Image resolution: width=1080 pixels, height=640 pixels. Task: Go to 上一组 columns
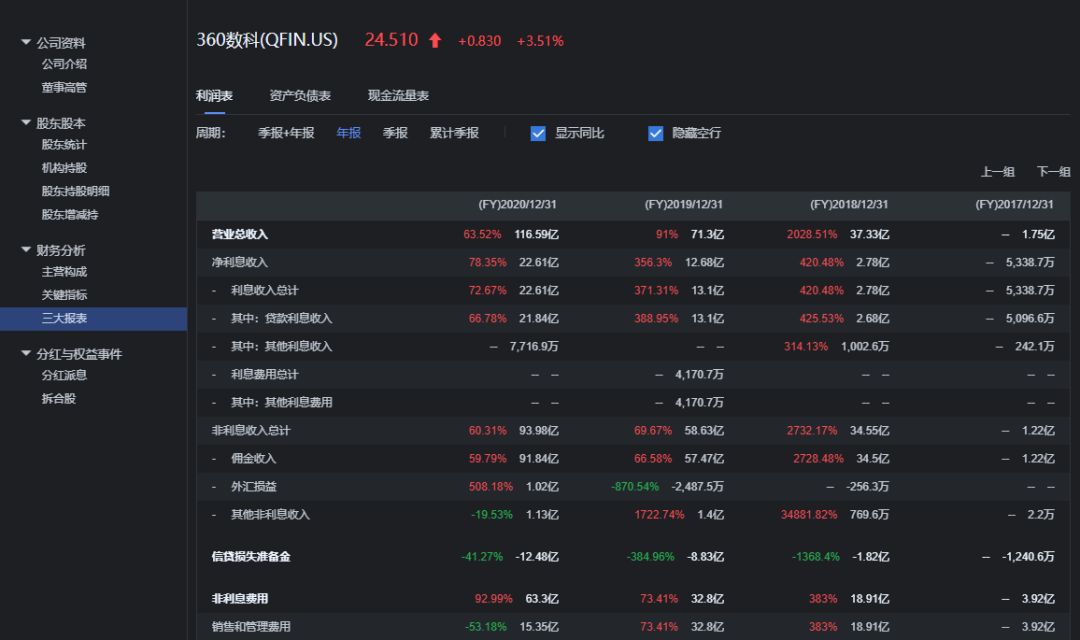tap(997, 172)
